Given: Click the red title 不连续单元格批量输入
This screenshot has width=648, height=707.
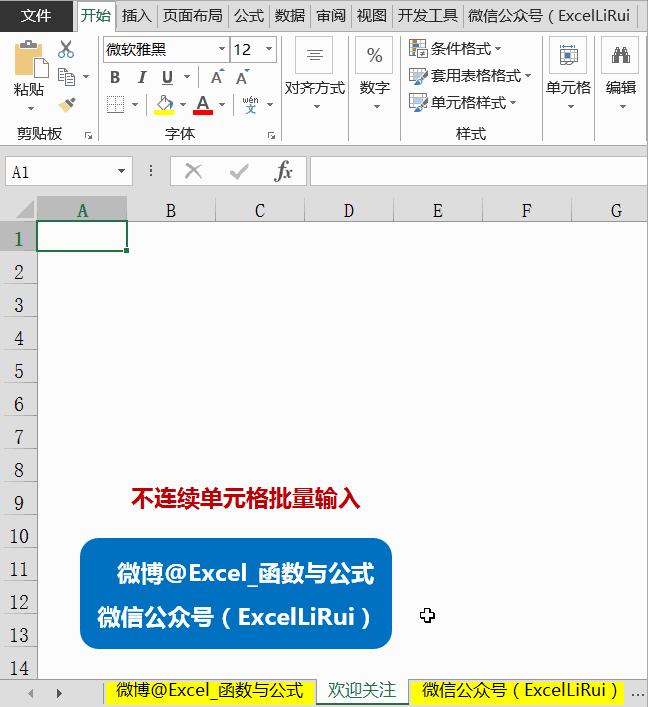Looking at the screenshot, I should [x=245, y=499].
